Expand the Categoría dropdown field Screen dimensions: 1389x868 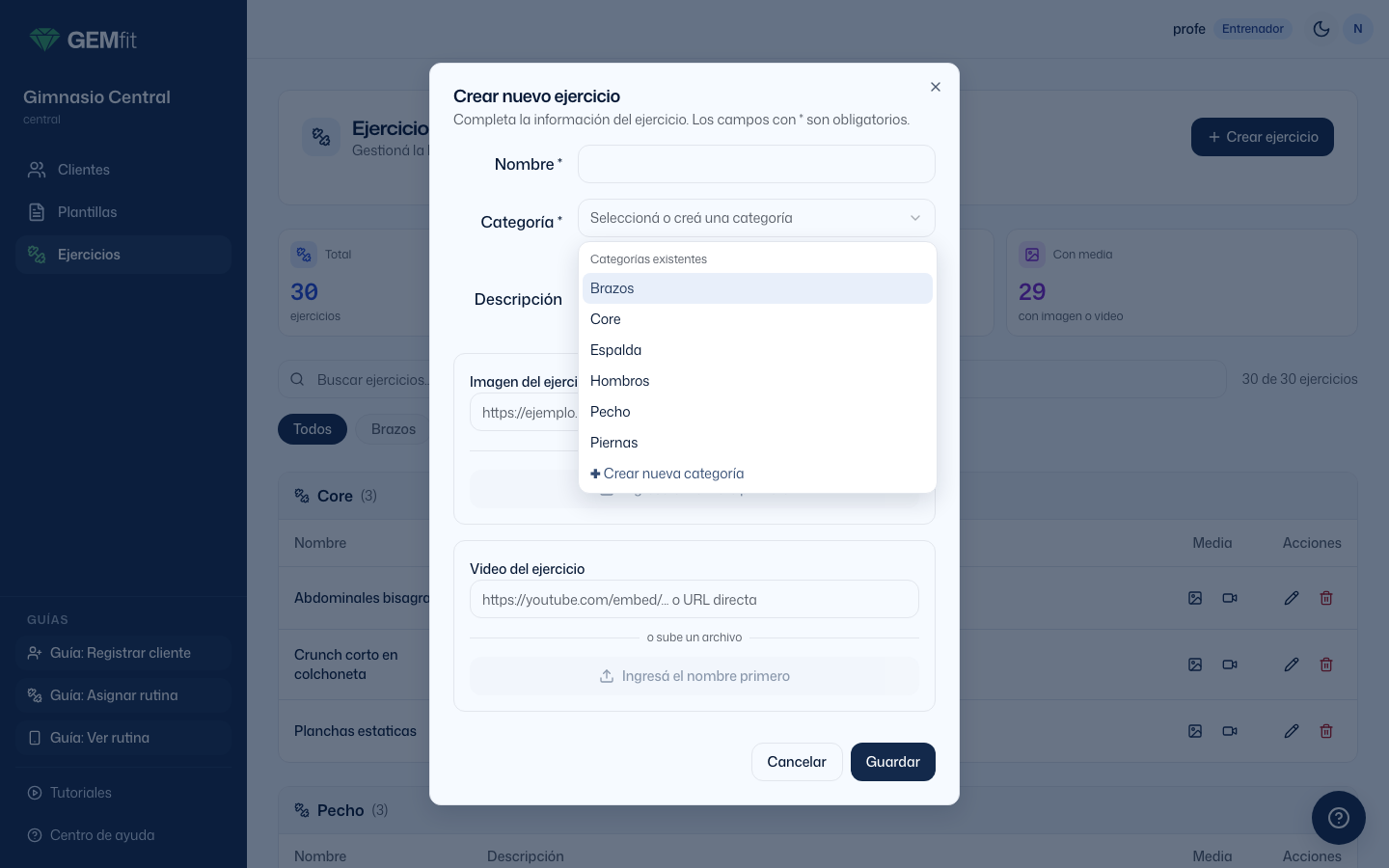tap(756, 218)
